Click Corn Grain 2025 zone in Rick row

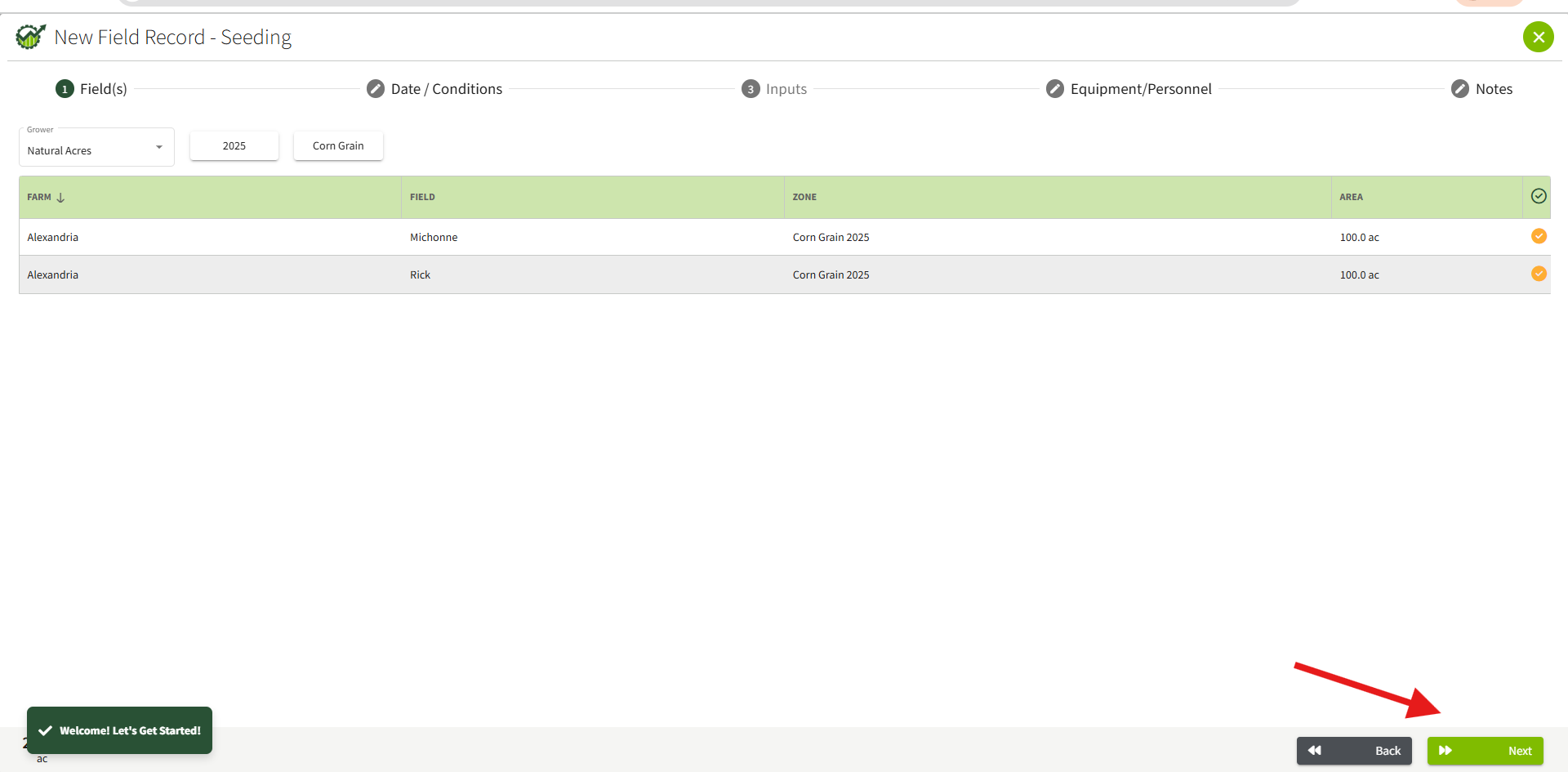pyautogui.click(x=831, y=275)
